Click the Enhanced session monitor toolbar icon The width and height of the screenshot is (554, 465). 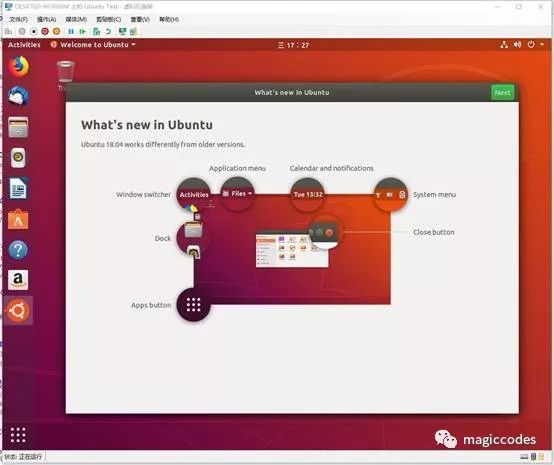click(x=122, y=31)
